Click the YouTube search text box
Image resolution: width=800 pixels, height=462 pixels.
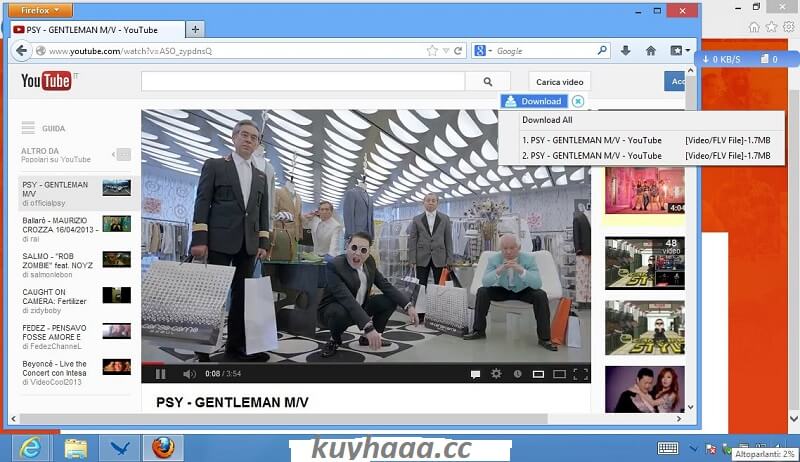(x=303, y=82)
